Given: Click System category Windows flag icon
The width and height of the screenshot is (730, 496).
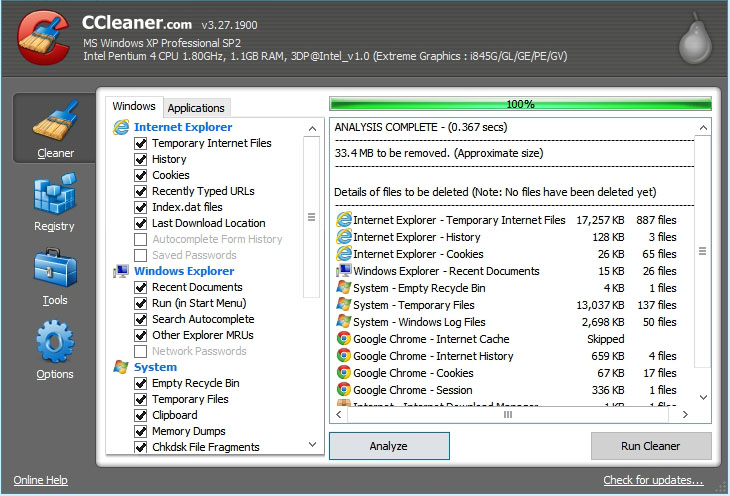Looking at the screenshot, I should tap(121, 367).
